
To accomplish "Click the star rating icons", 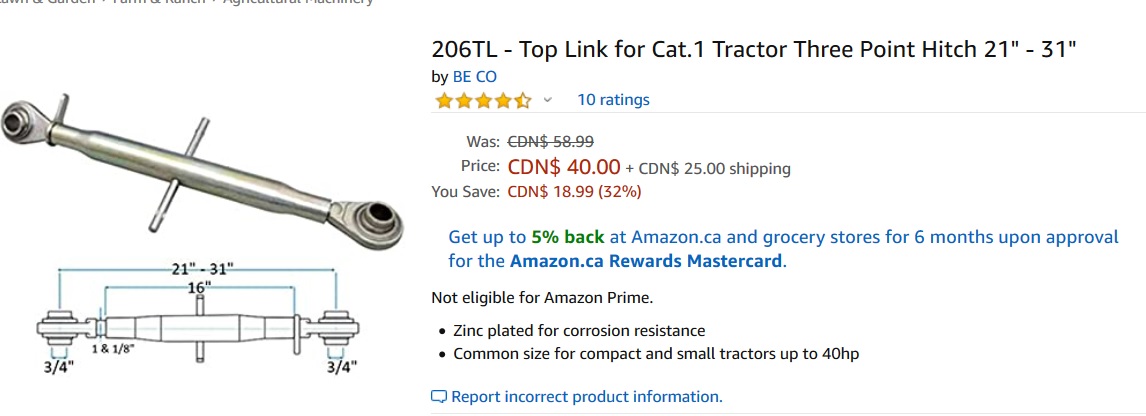I will point(483,100).
